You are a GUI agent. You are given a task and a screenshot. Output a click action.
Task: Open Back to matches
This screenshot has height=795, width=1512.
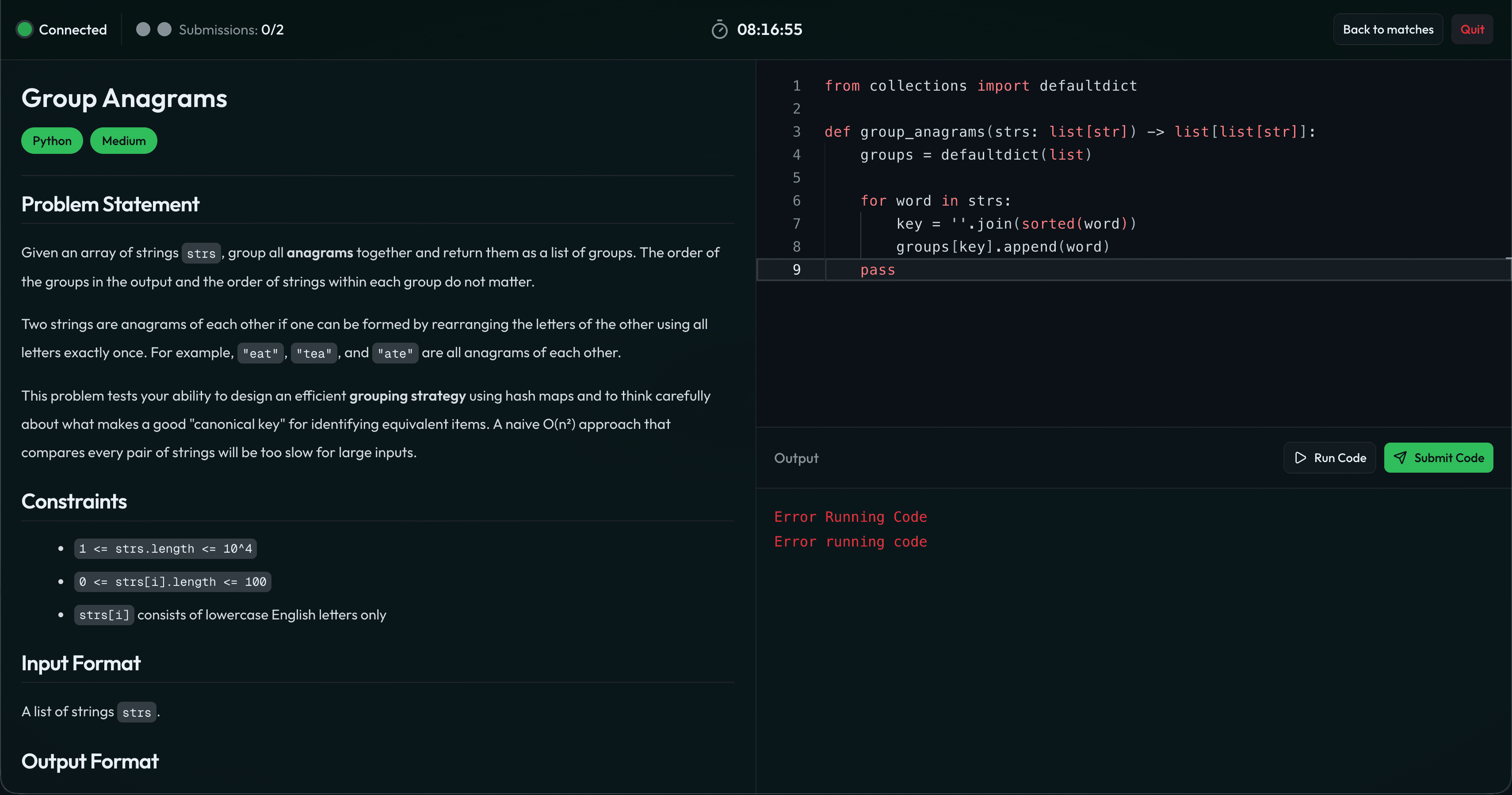click(x=1388, y=29)
